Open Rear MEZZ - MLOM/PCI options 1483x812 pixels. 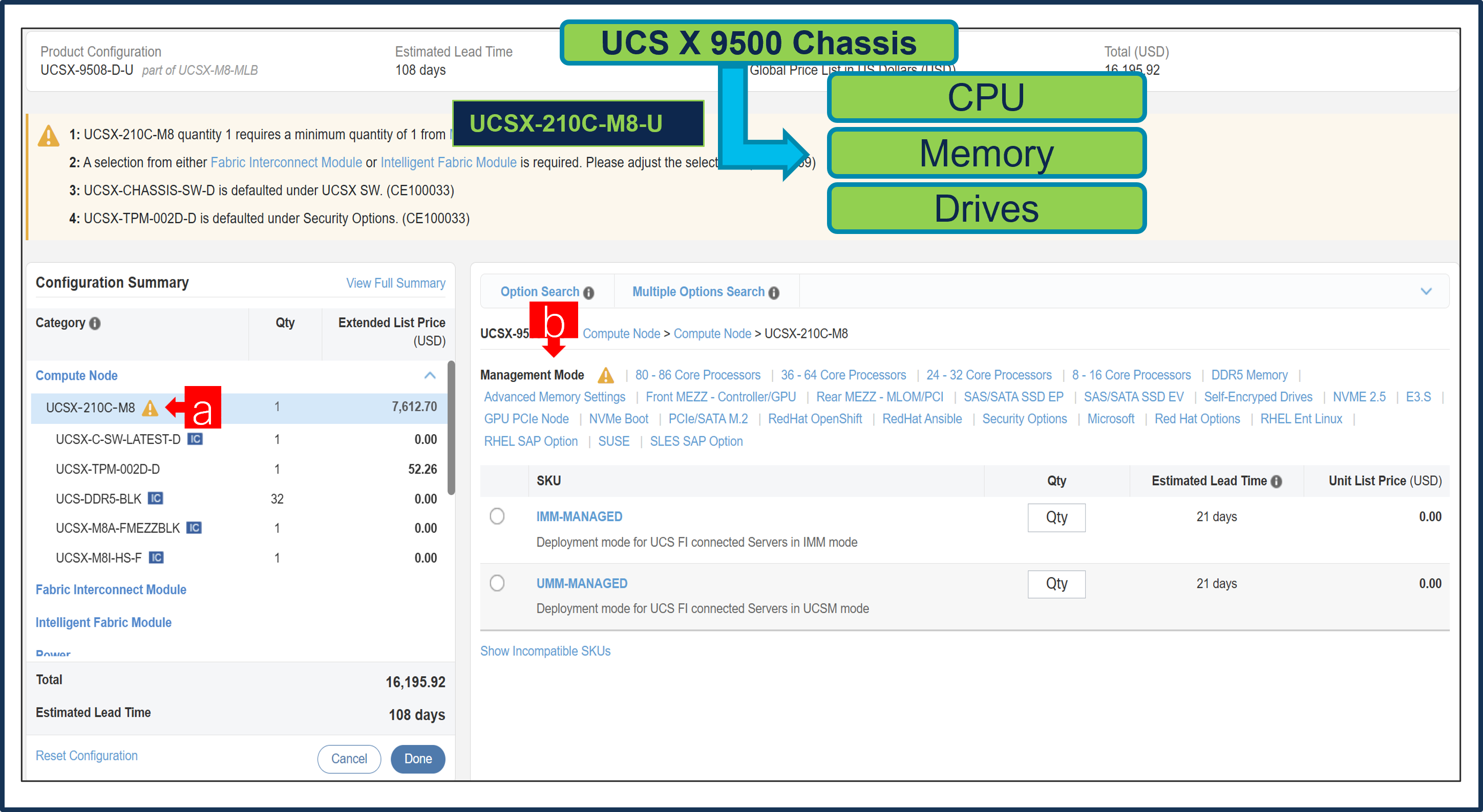click(880, 397)
